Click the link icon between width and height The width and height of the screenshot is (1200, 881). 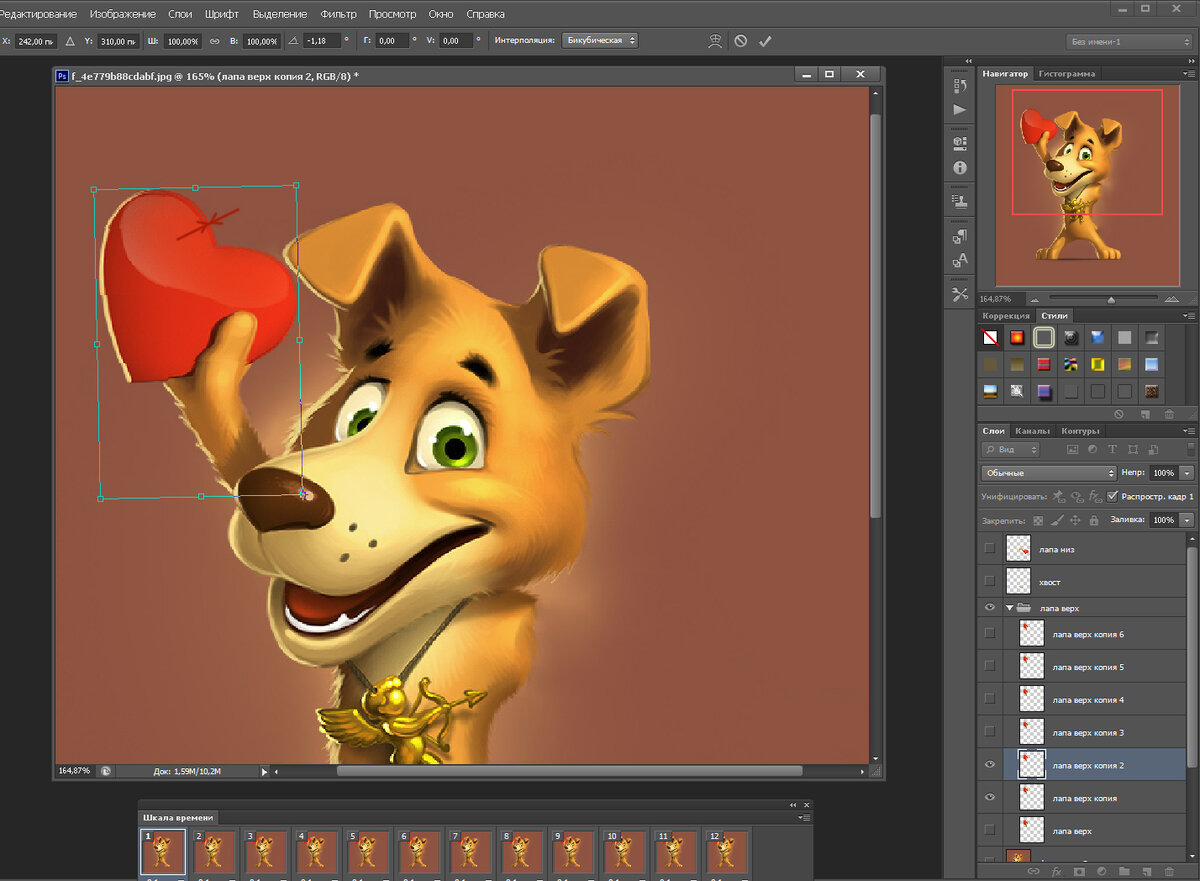(x=214, y=41)
